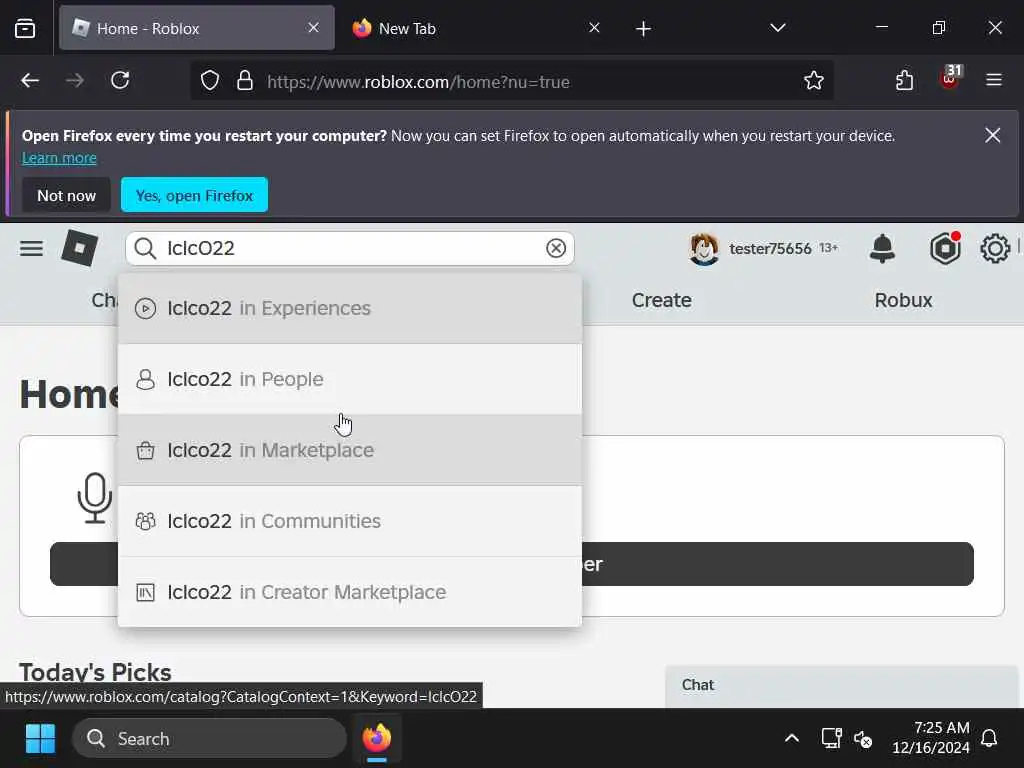
Task: Open the tracking protection shield
Action: (210, 81)
